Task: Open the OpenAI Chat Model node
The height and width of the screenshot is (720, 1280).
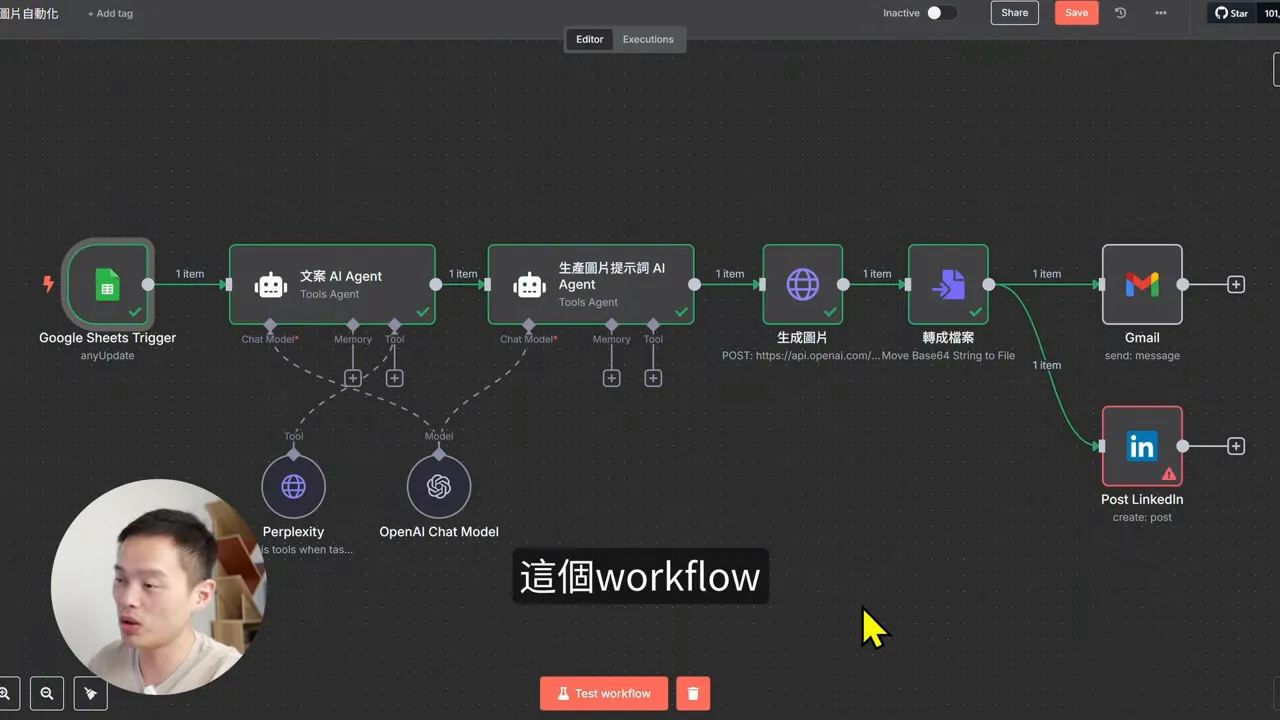Action: click(x=439, y=486)
